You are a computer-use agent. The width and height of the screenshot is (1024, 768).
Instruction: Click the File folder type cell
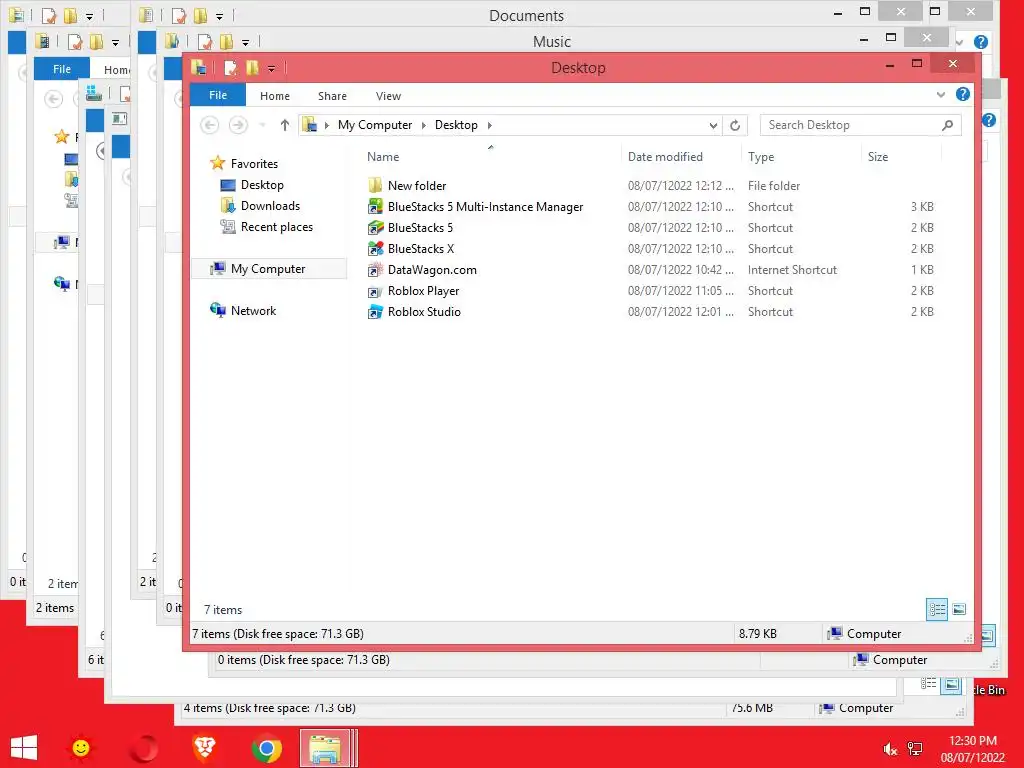(774, 185)
